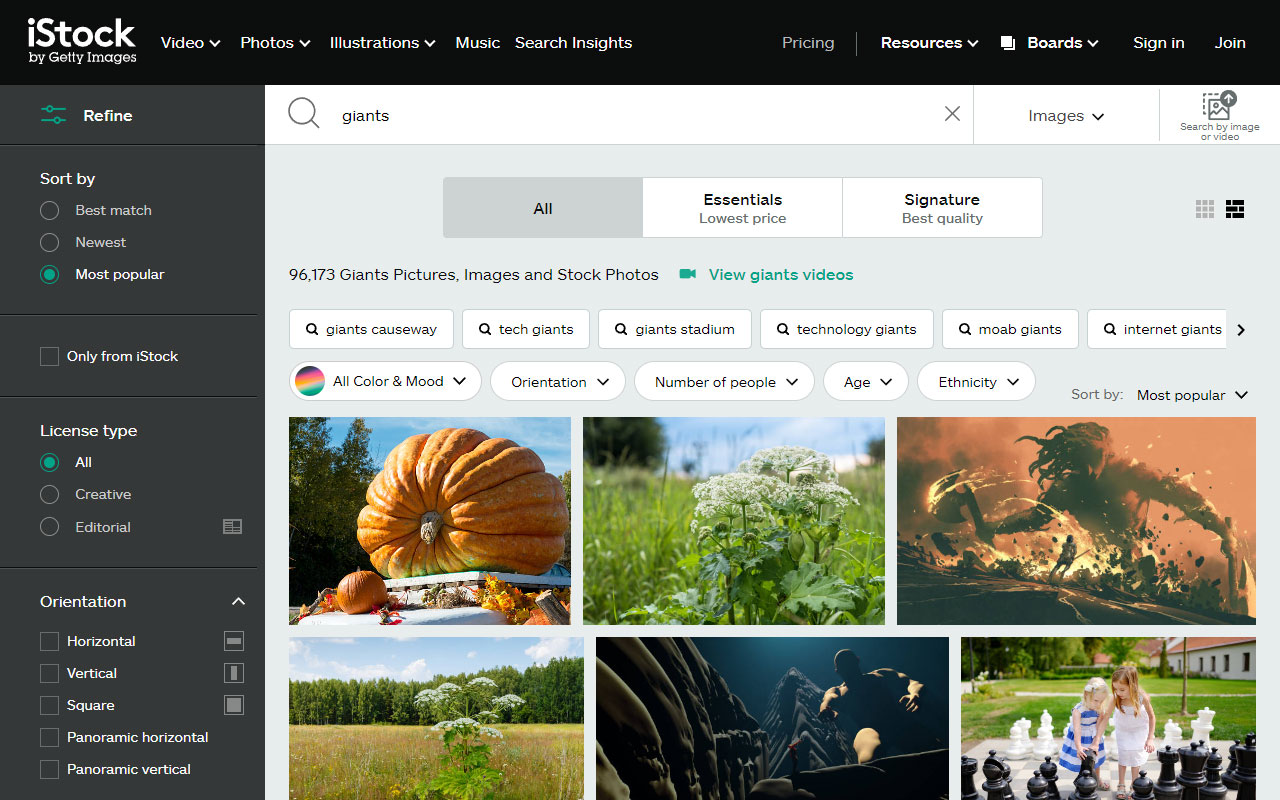1280x800 pixels.
Task: Open the Refine filters panel
Action: pyautogui.click(x=85, y=115)
